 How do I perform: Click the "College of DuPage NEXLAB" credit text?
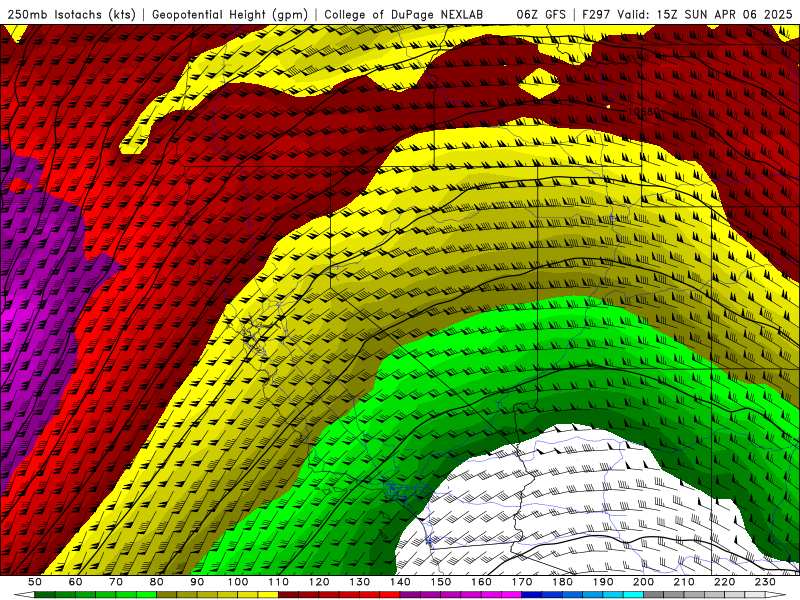[404, 14]
